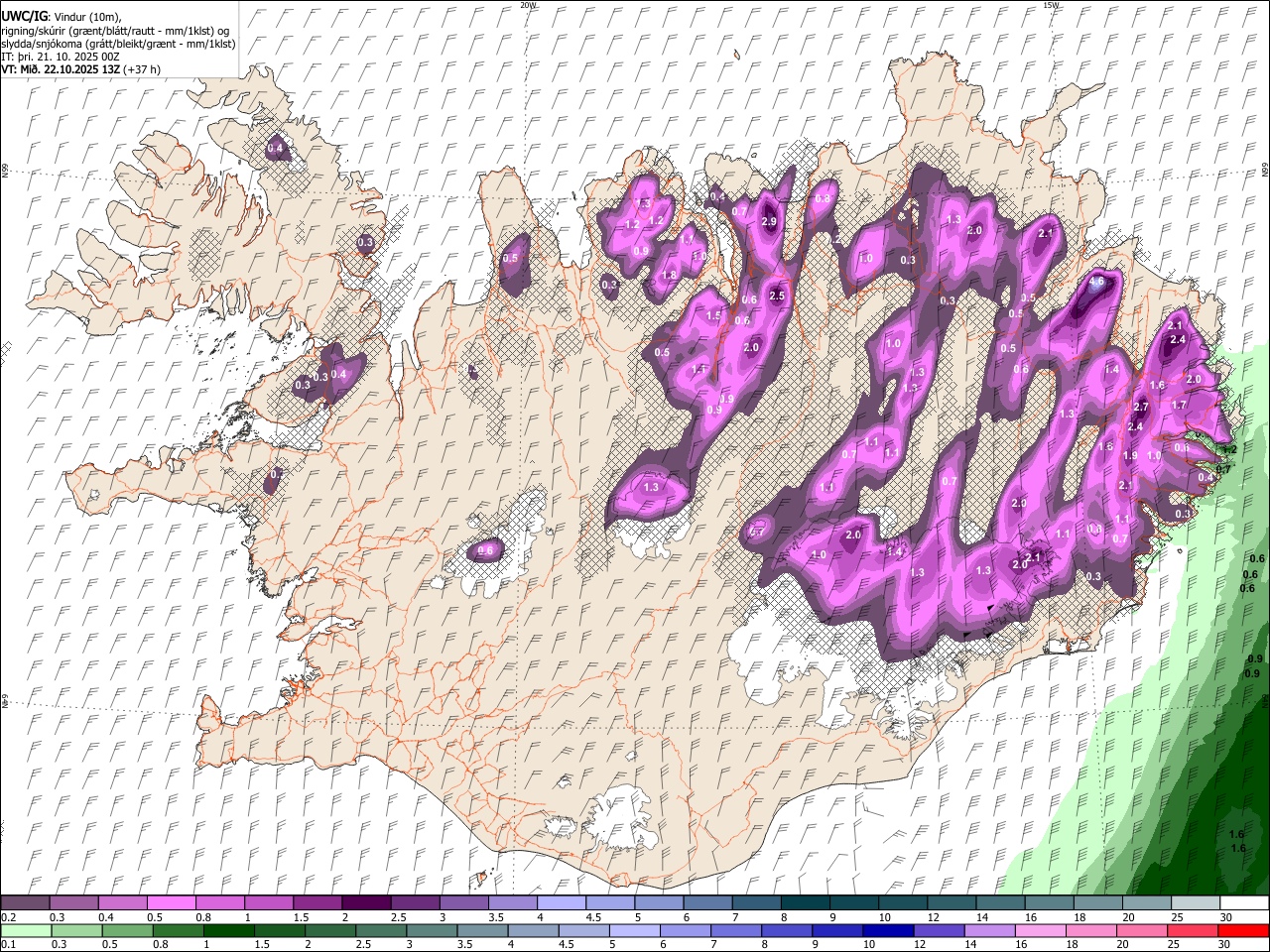Click the 'VT: Mið. 22.10.2025 13Z (+37 h)' line
Viewport: 1270px width, 952px height.
coord(81,69)
